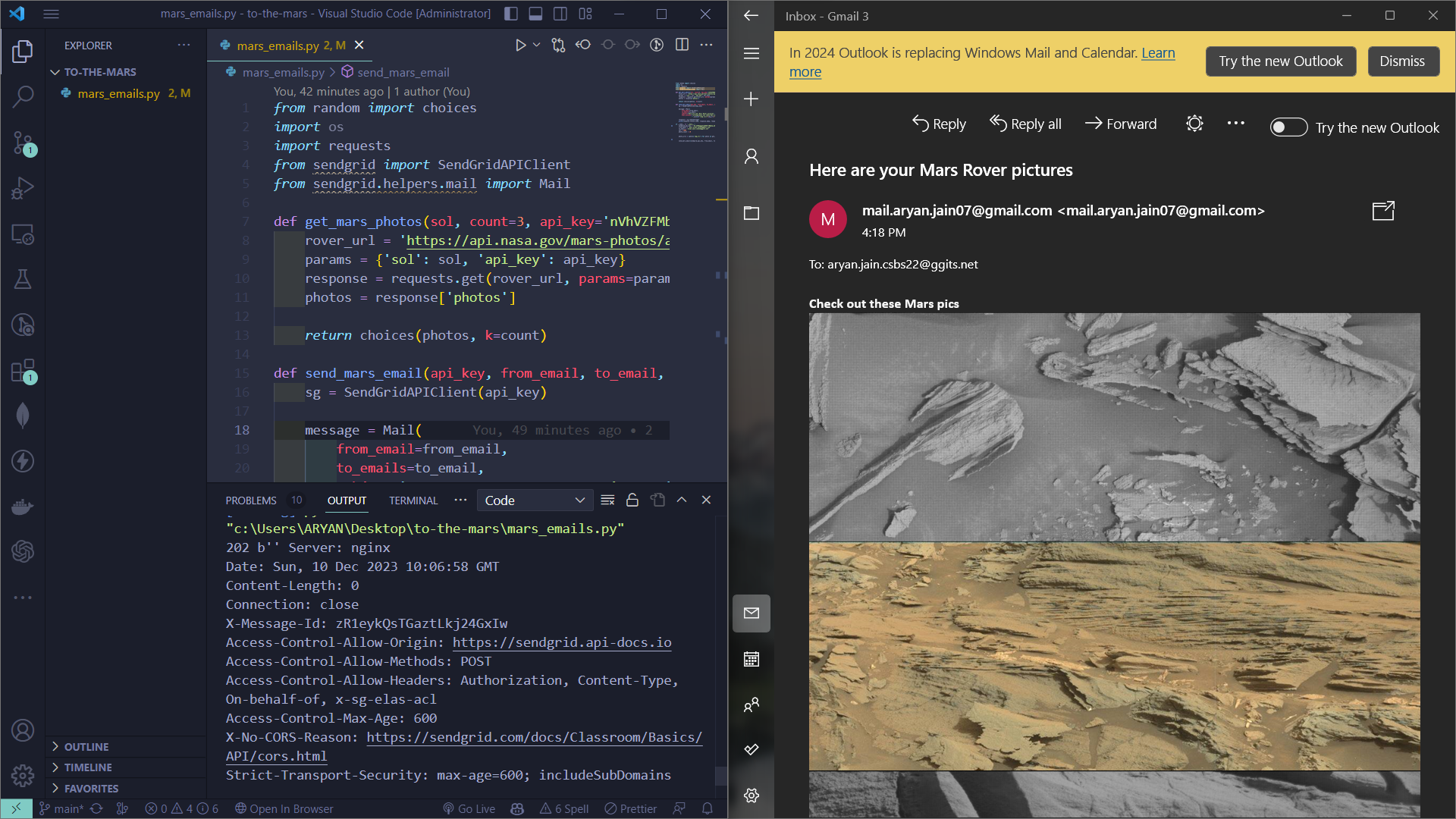The image size is (1456, 819).
Task: Open the Search view in activity bar
Action: click(x=23, y=96)
